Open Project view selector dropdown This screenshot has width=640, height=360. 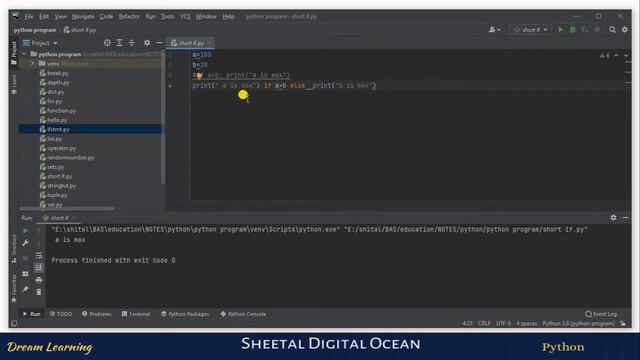[40, 43]
